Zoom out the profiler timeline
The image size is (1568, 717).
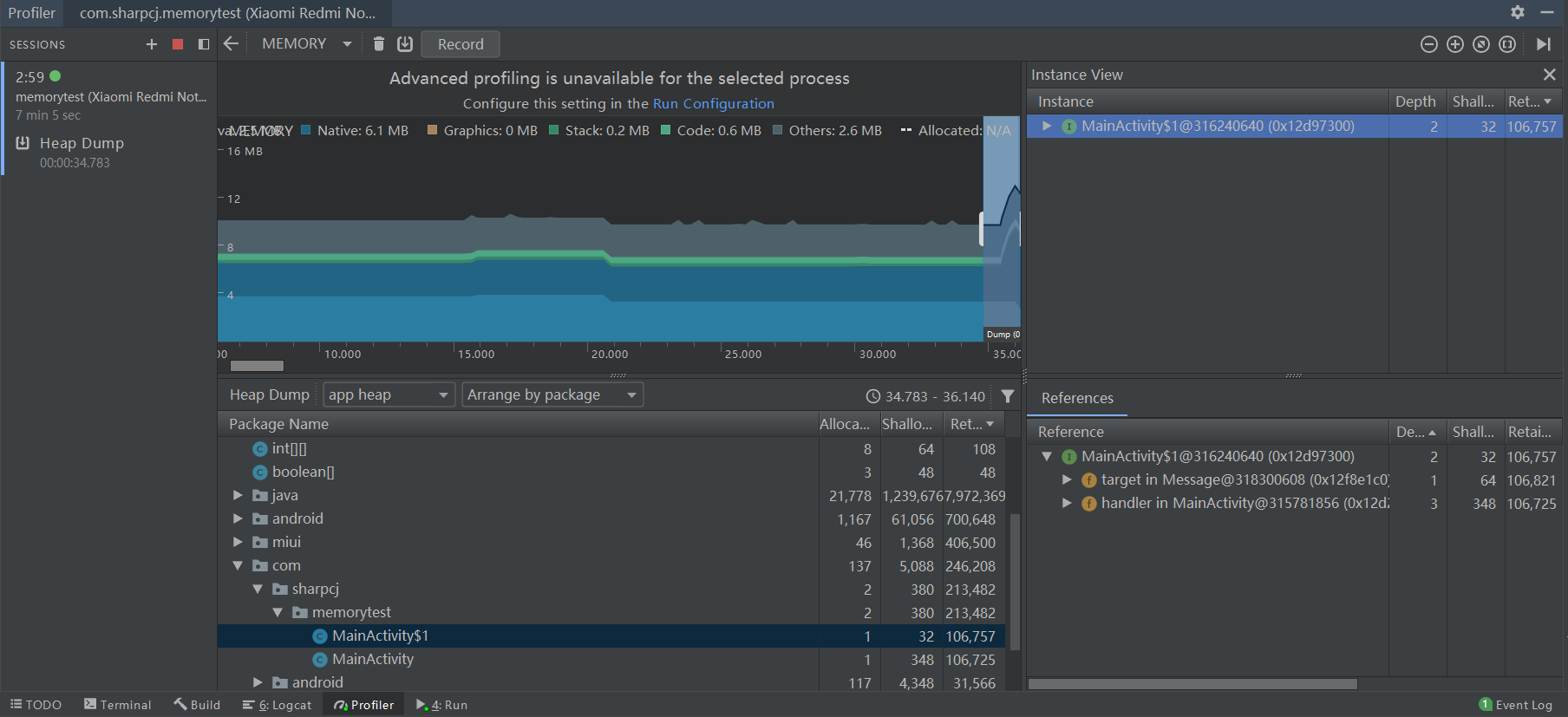point(1429,44)
